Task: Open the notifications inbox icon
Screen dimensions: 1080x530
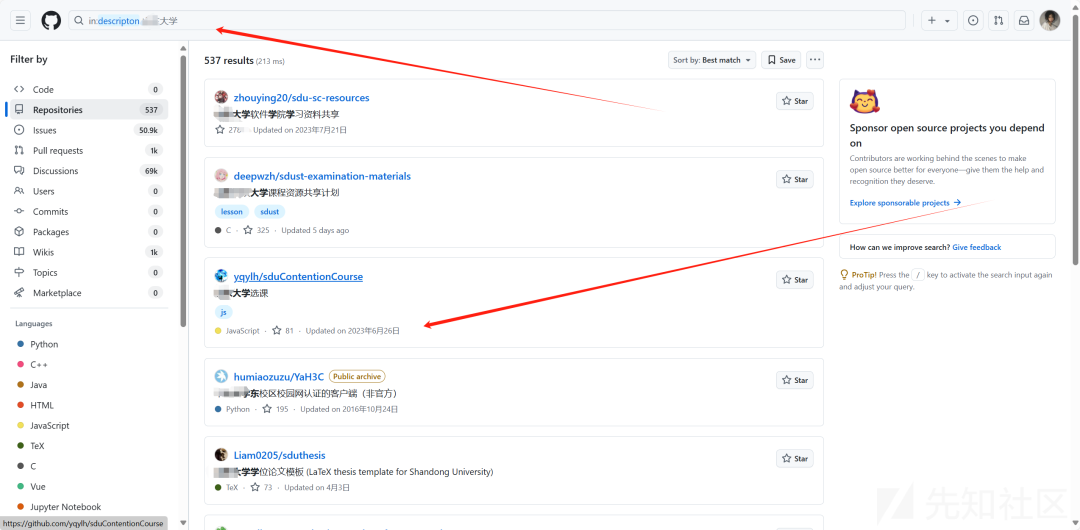Action: tap(1024, 21)
